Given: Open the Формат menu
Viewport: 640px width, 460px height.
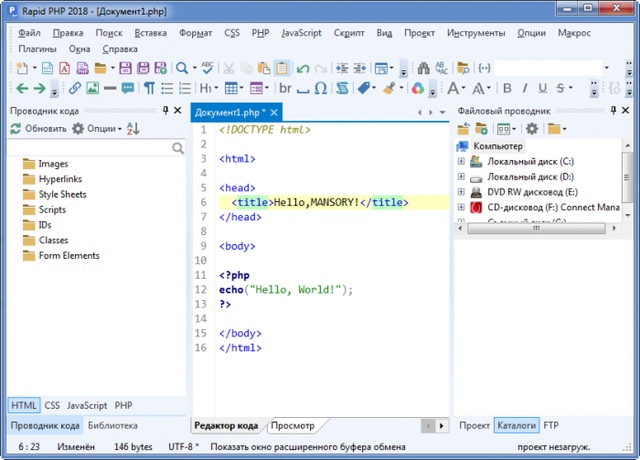Looking at the screenshot, I should pos(195,32).
